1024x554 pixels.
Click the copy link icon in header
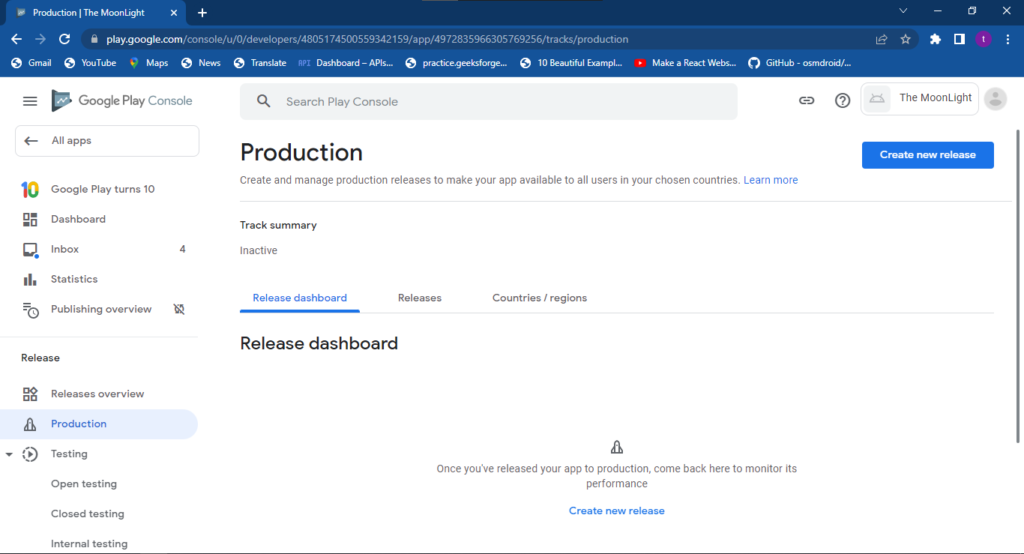[806, 101]
